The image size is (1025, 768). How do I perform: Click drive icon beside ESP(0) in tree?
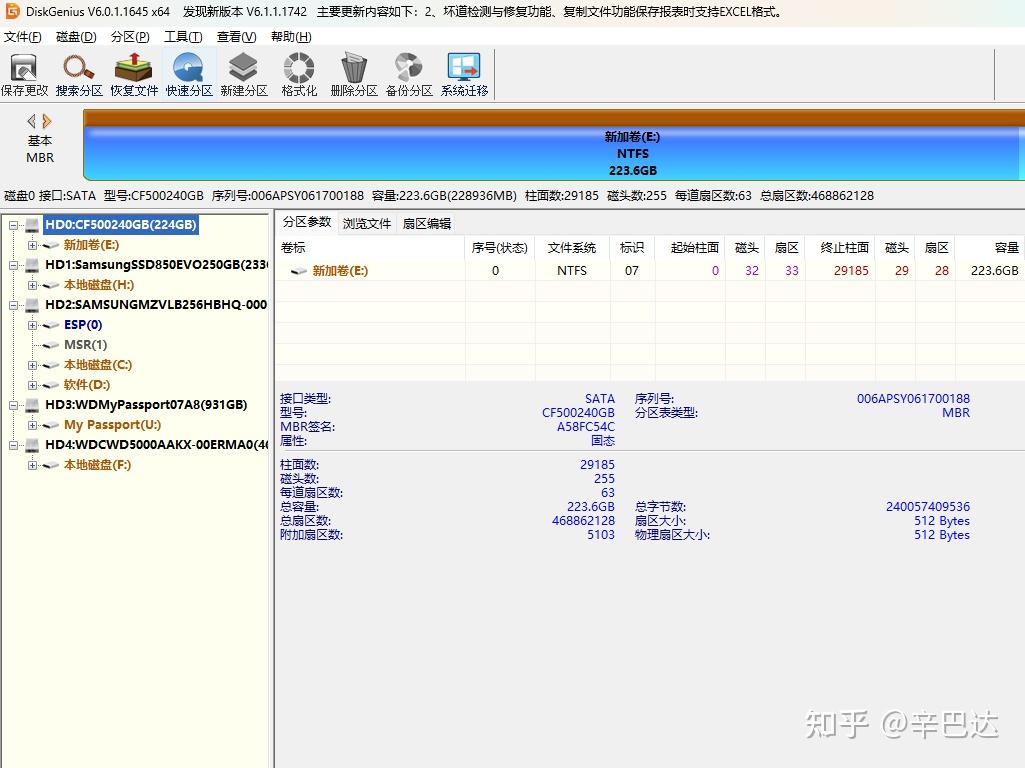[x=51, y=325]
